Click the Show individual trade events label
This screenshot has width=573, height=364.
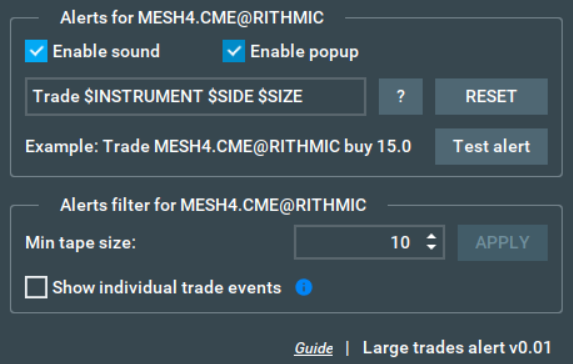(x=167, y=288)
